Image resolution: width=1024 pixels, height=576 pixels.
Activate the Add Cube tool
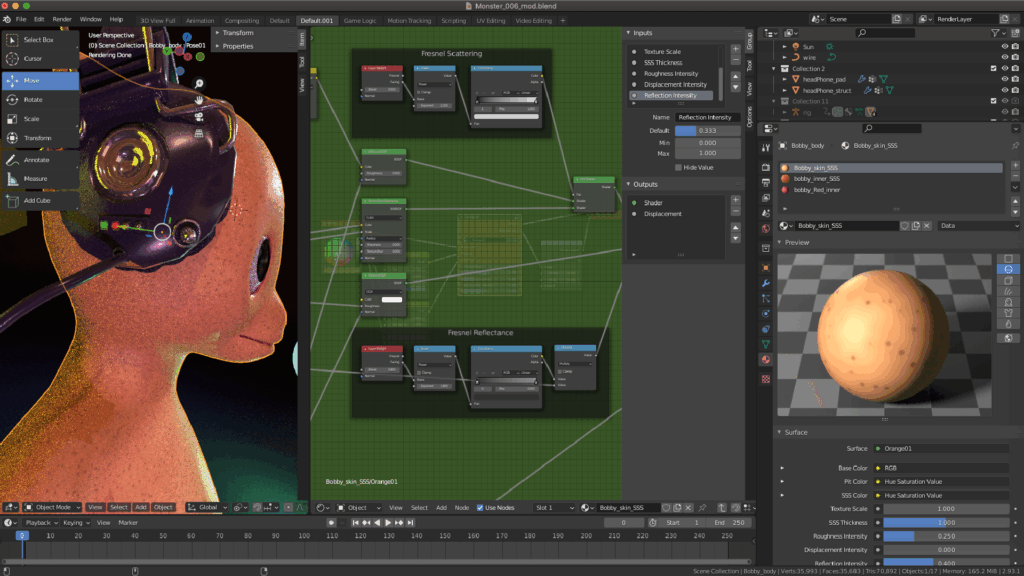click(x=39, y=200)
